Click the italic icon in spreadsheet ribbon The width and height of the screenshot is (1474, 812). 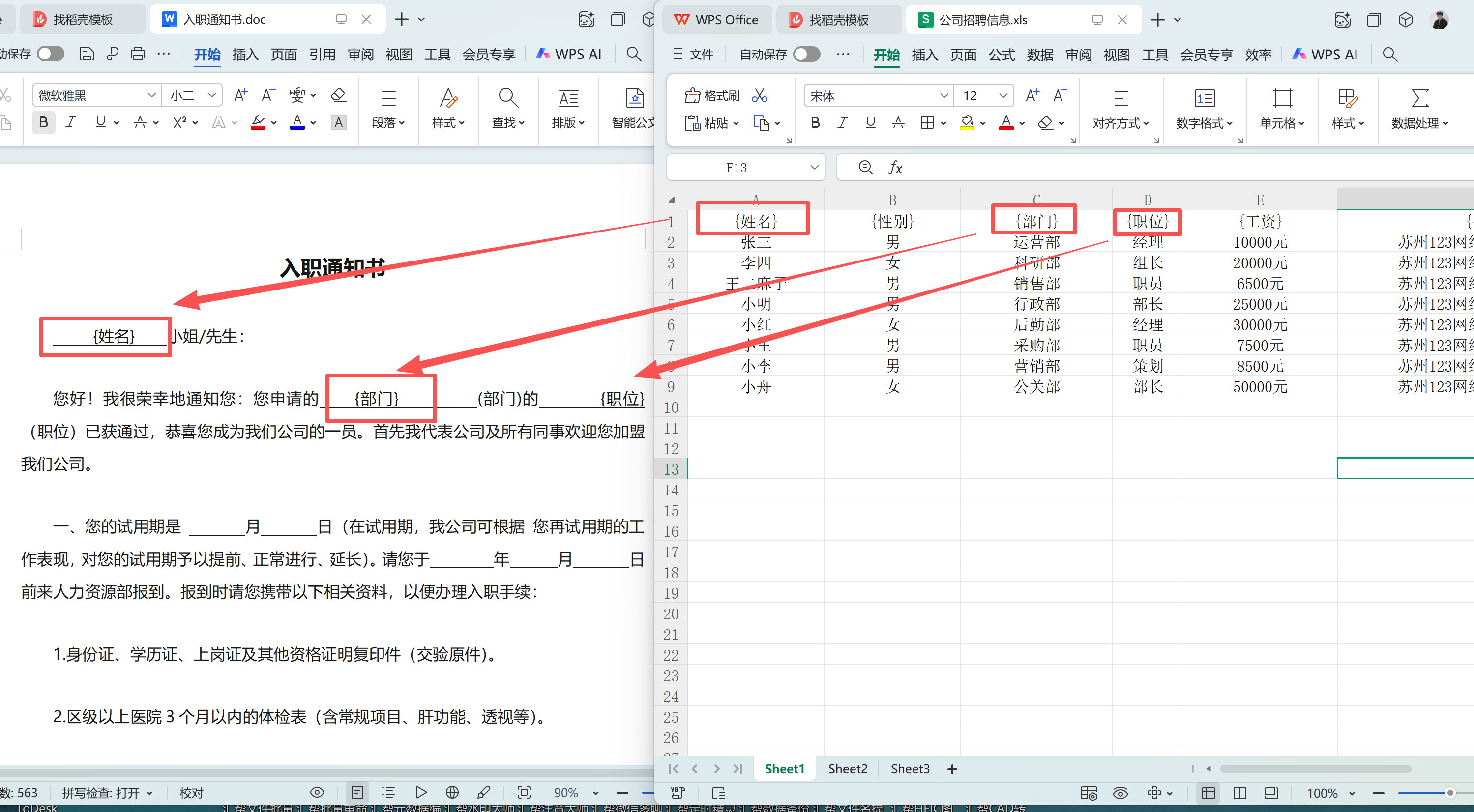tap(842, 122)
